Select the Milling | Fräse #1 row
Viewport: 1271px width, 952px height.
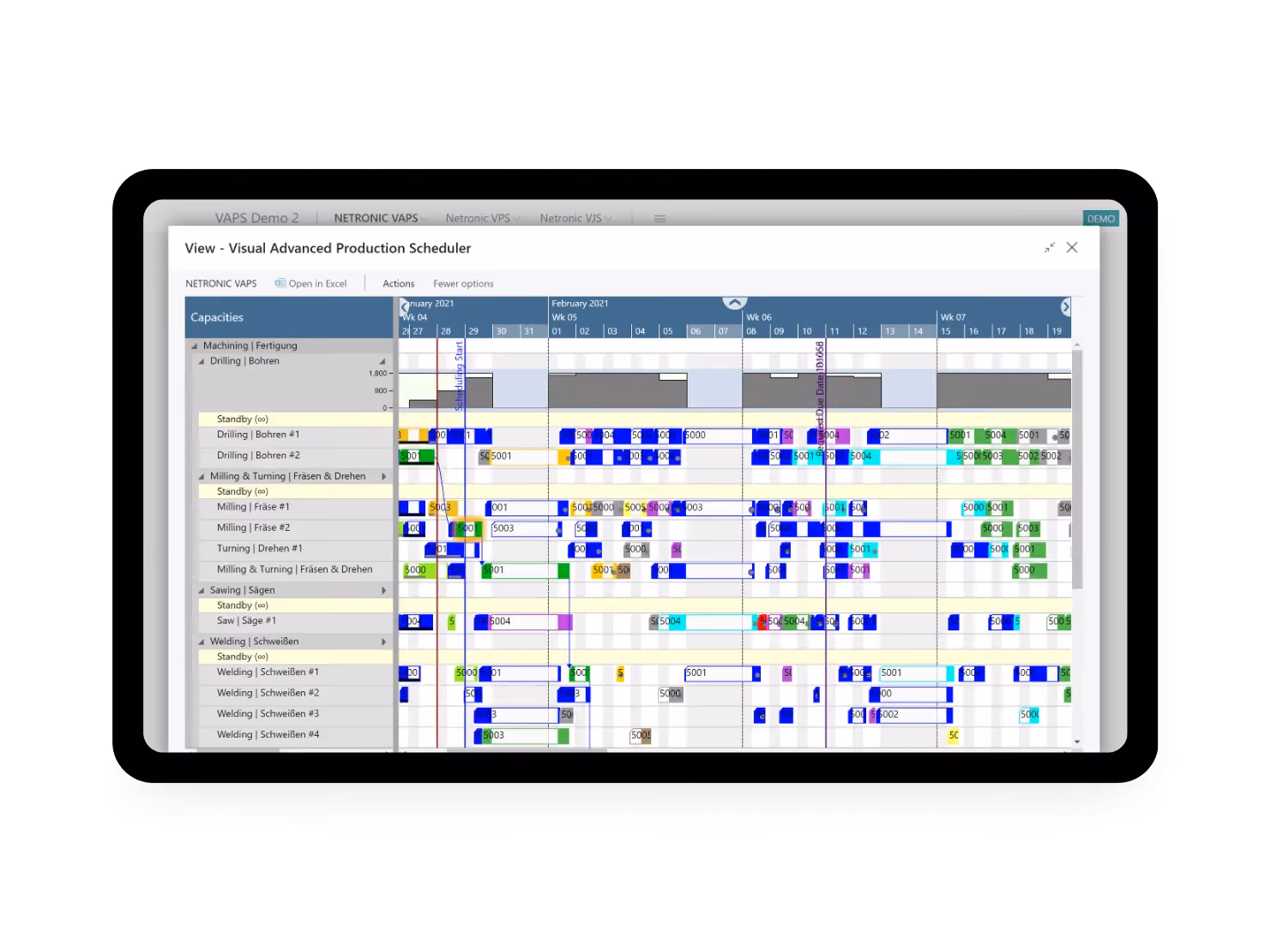tap(295, 507)
